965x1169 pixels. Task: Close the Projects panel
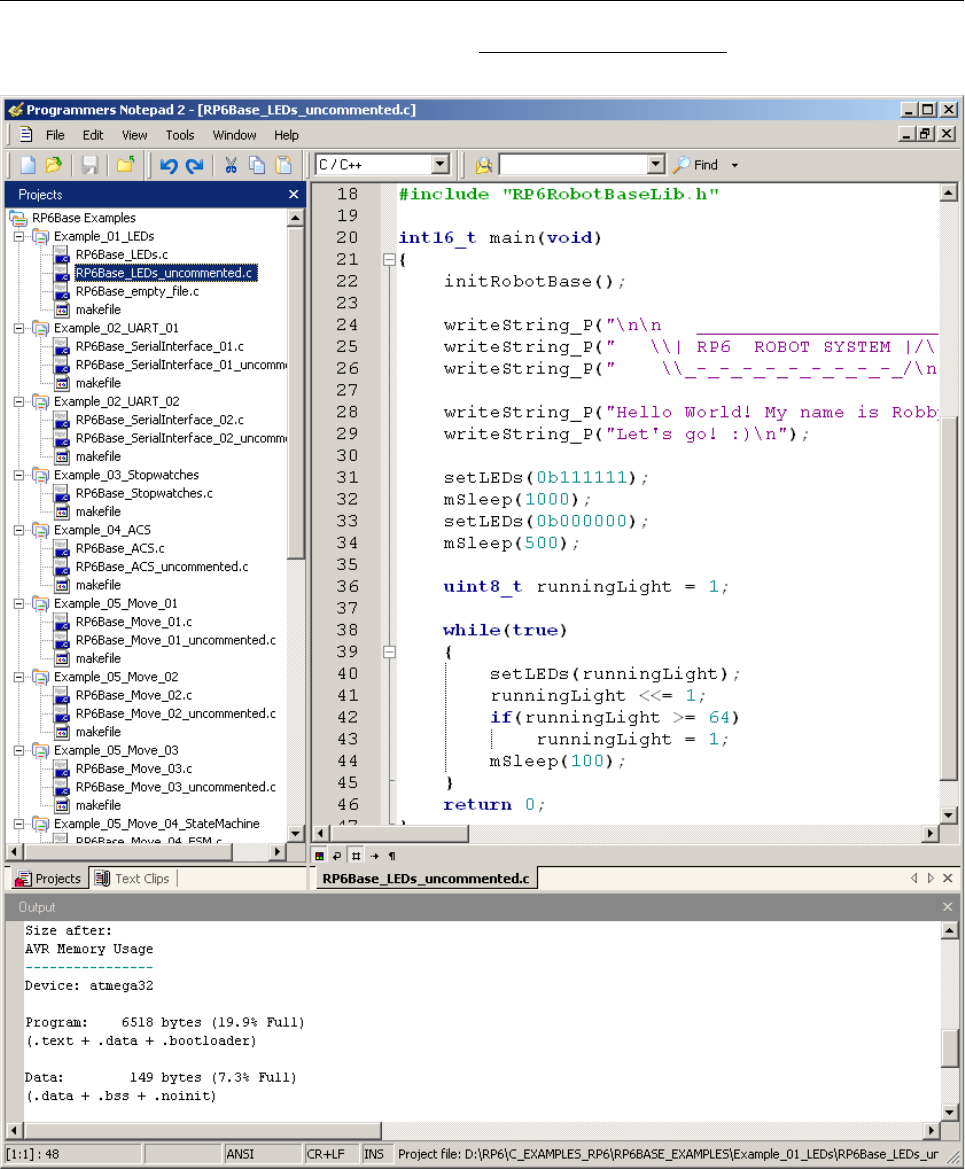pos(294,195)
